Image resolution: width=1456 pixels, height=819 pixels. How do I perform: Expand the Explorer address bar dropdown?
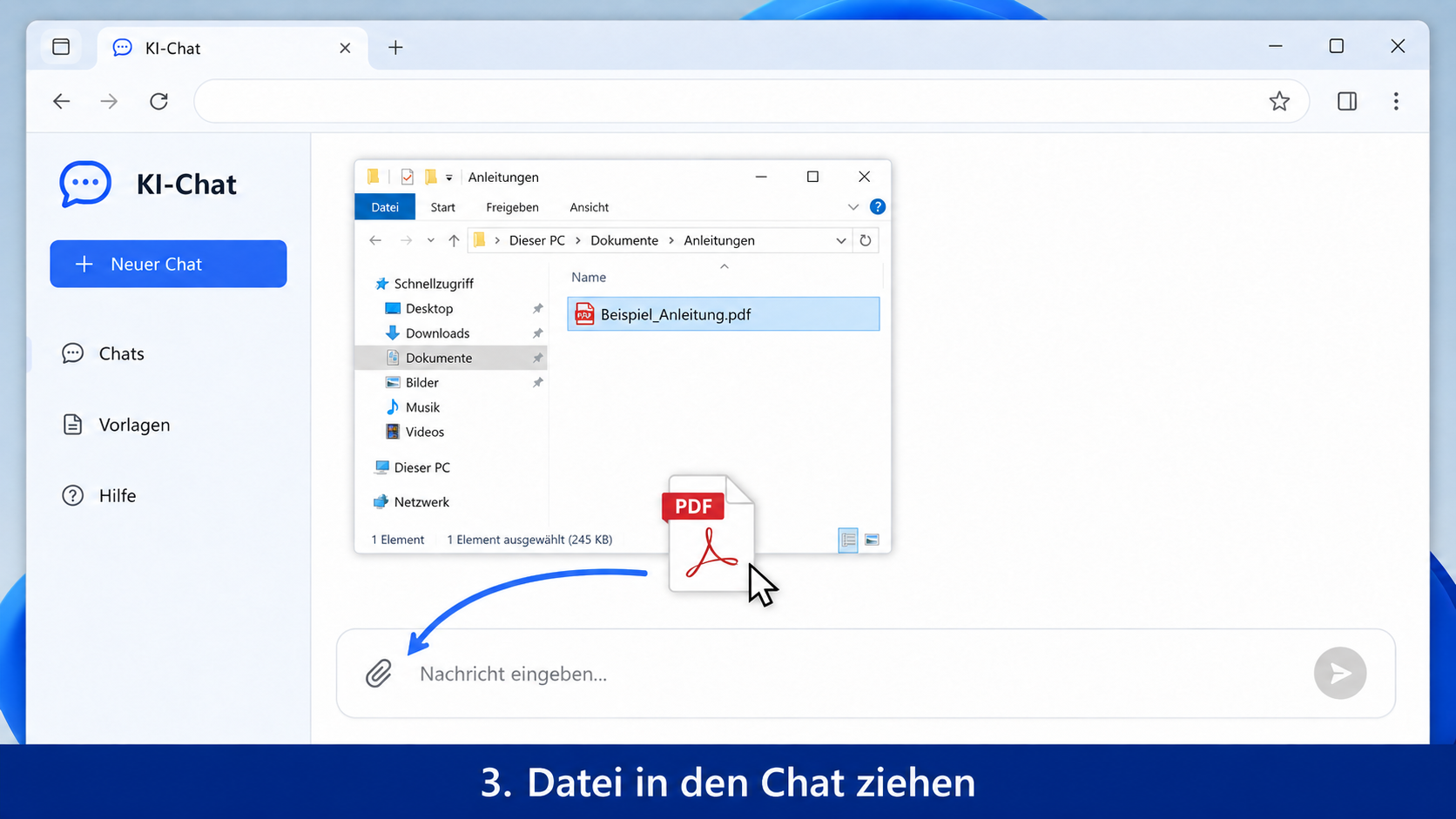pos(841,240)
